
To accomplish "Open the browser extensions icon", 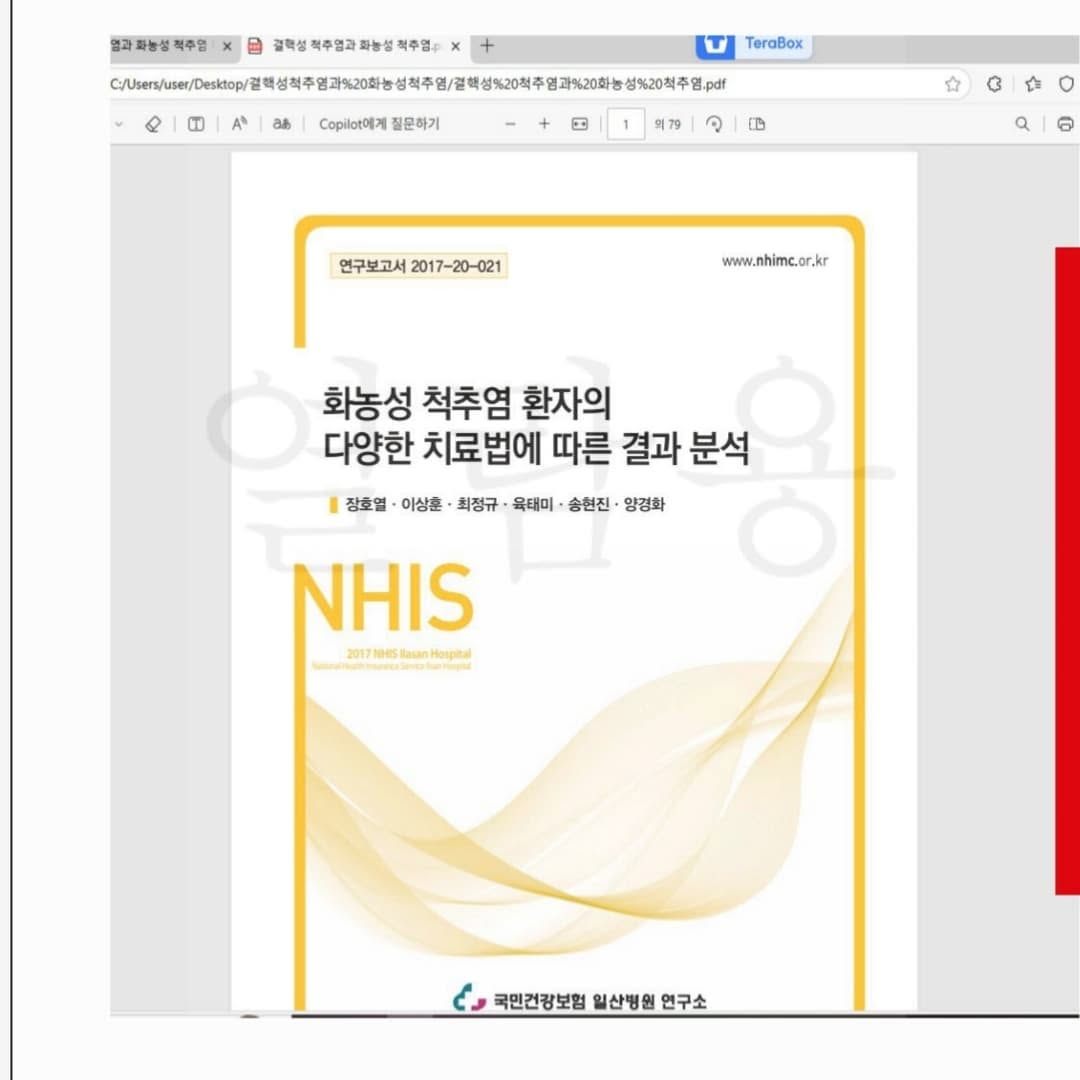I will pos(994,84).
